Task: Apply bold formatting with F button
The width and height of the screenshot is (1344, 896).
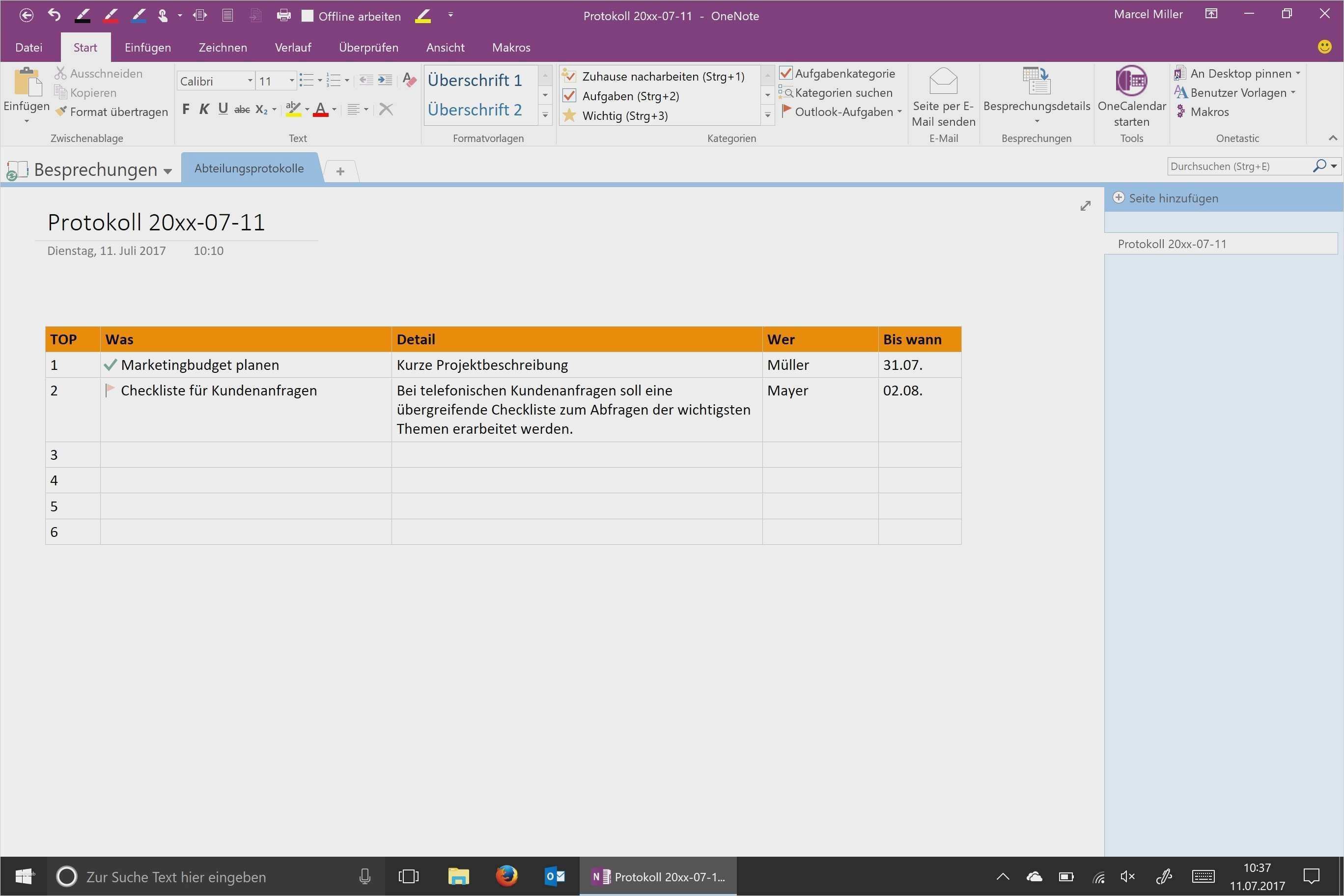Action: pos(186,109)
